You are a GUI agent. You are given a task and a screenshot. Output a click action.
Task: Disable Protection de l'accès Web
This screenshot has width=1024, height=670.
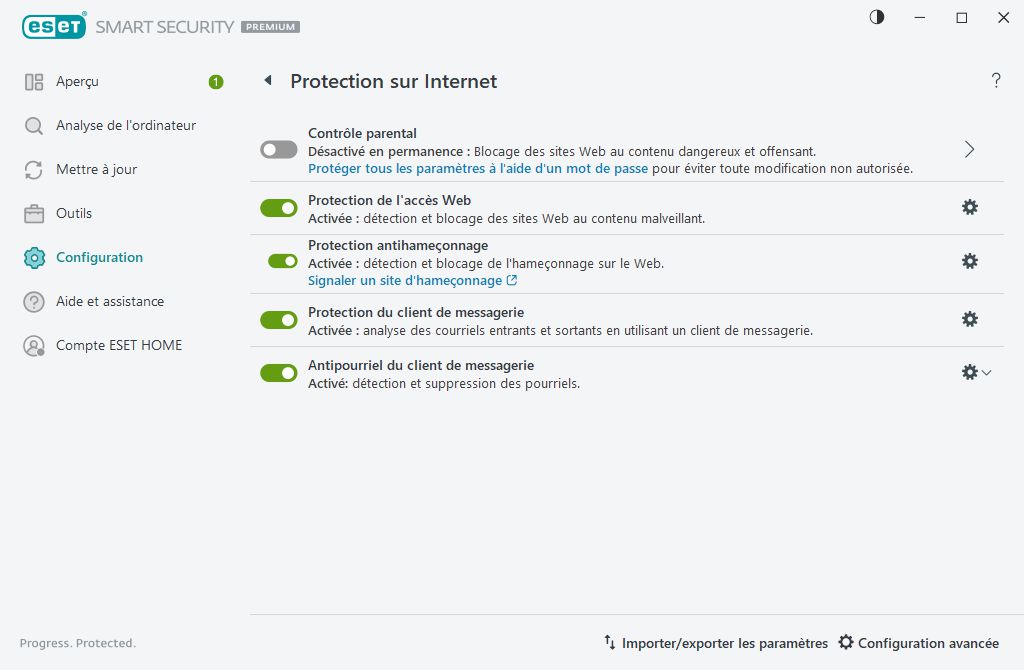click(279, 207)
